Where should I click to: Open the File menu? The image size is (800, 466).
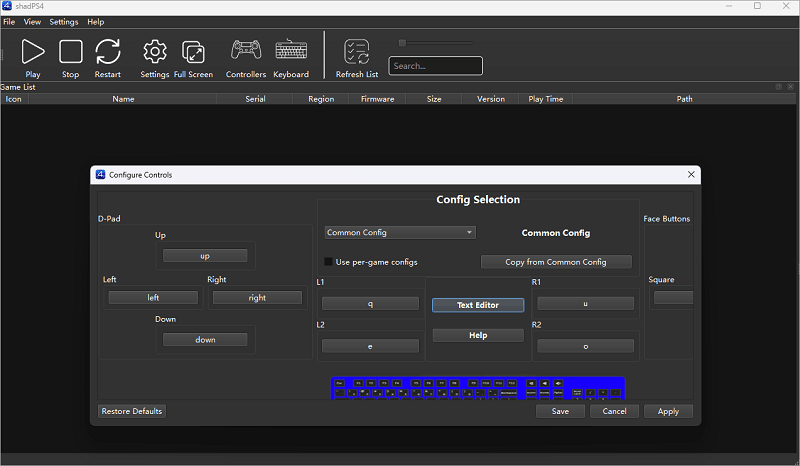pyautogui.click(x=9, y=21)
